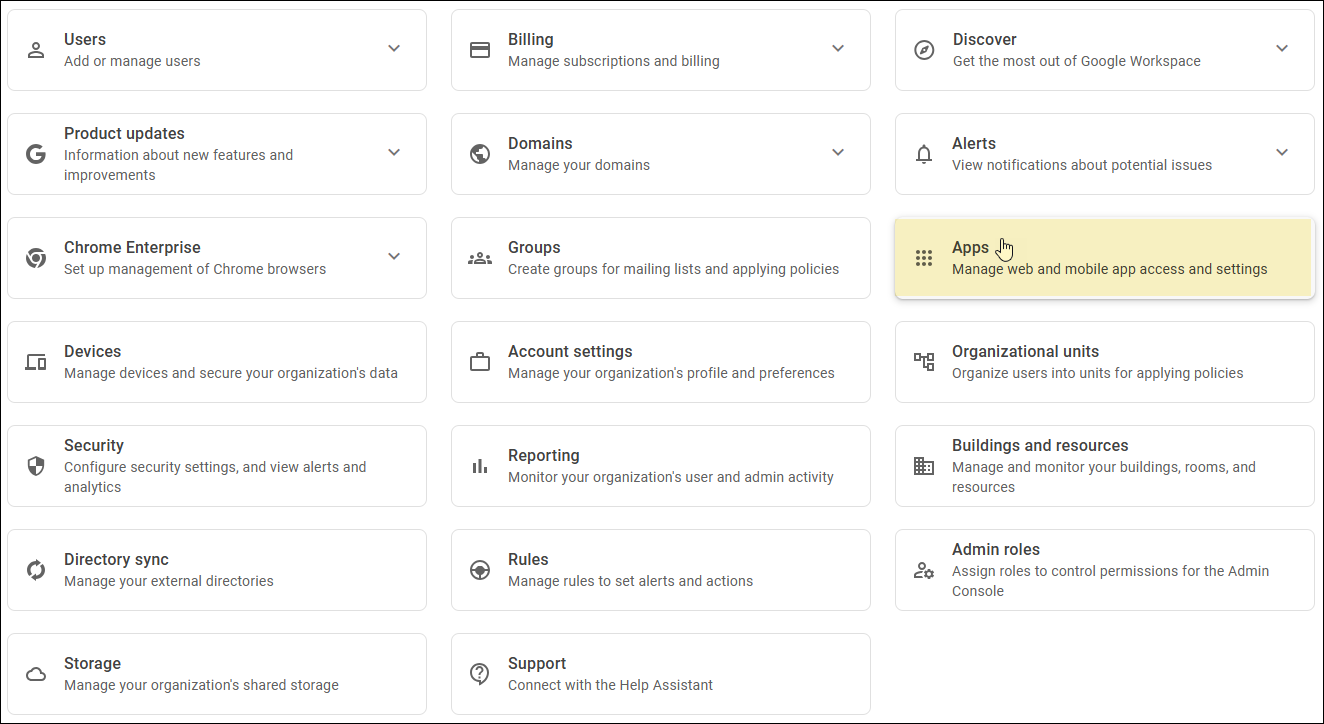1324x724 pixels.
Task: Click 'Set up management of Chrome browsers'
Action: (x=195, y=269)
